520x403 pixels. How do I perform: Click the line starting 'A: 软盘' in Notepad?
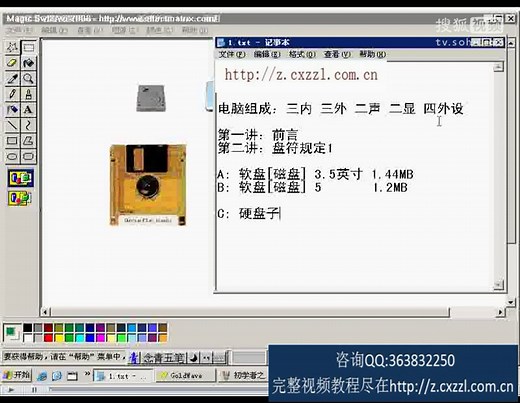[x=315, y=174]
